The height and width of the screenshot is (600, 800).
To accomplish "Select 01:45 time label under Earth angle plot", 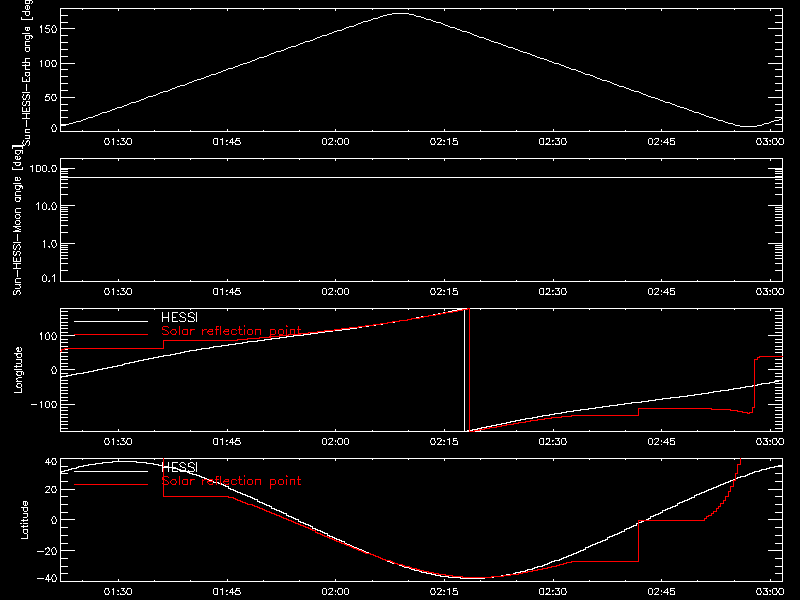I will pyautogui.click(x=227, y=141).
